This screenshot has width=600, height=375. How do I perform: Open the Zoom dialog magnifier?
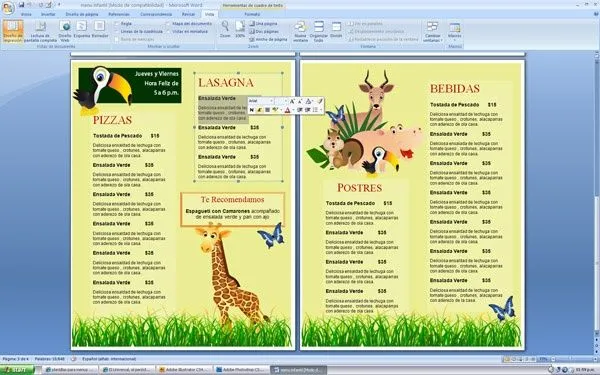(225, 29)
